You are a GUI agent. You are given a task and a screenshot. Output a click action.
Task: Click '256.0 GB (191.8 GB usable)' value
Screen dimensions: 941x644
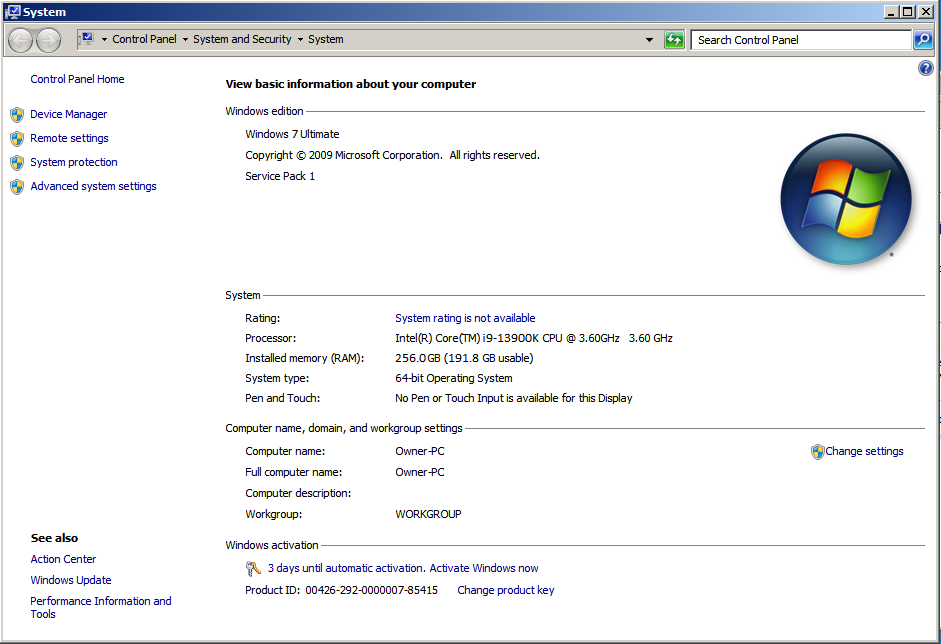(464, 358)
